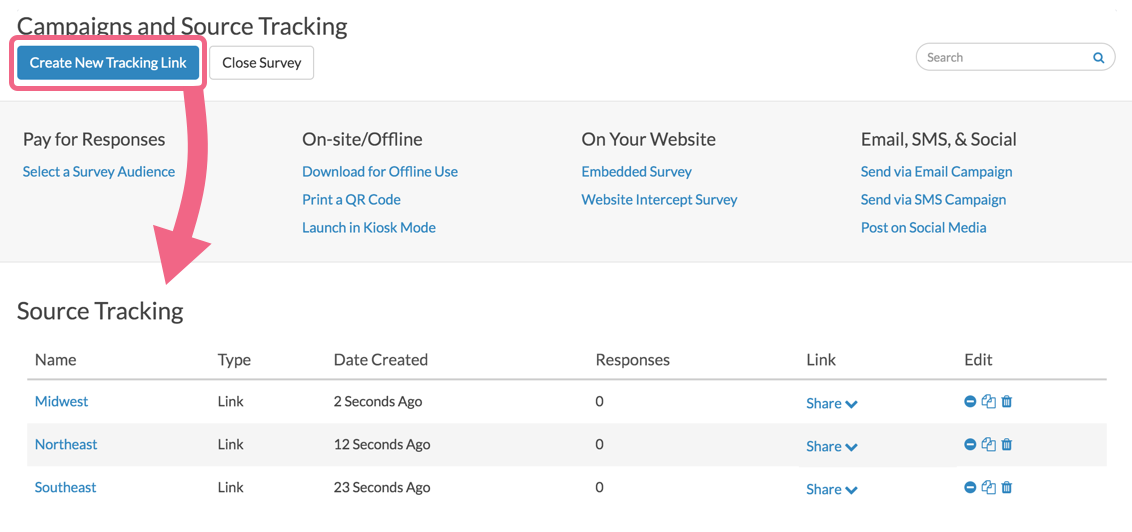Expand the Southeast Share dropdown
This screenshot has width=1132, height=532.
pyautogui.click(x=832, y=490)
